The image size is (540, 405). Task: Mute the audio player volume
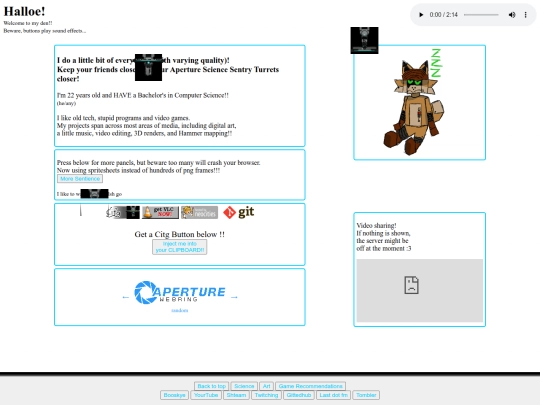[512, 15]
